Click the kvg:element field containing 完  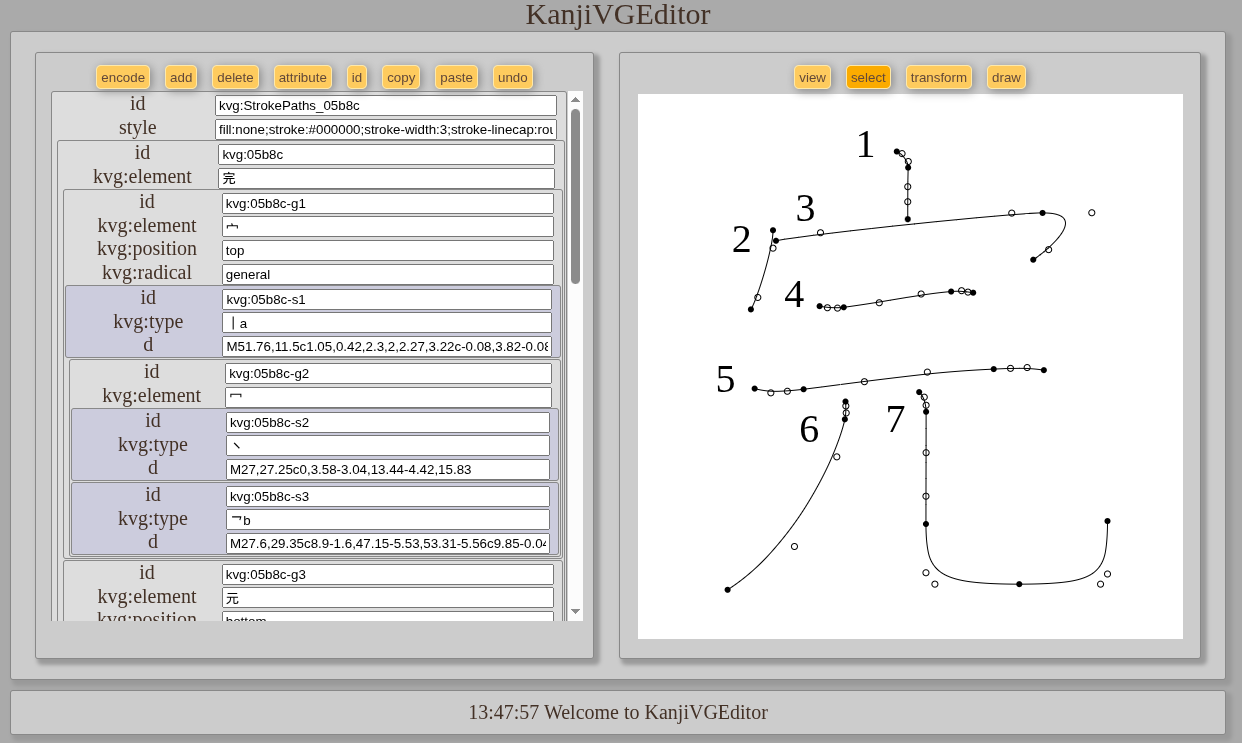tap(386, 179)
